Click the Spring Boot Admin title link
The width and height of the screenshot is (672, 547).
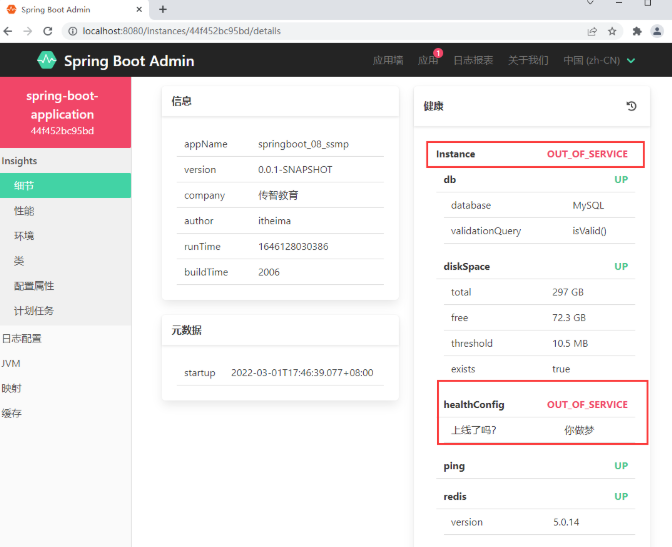[x=129, y=61]
